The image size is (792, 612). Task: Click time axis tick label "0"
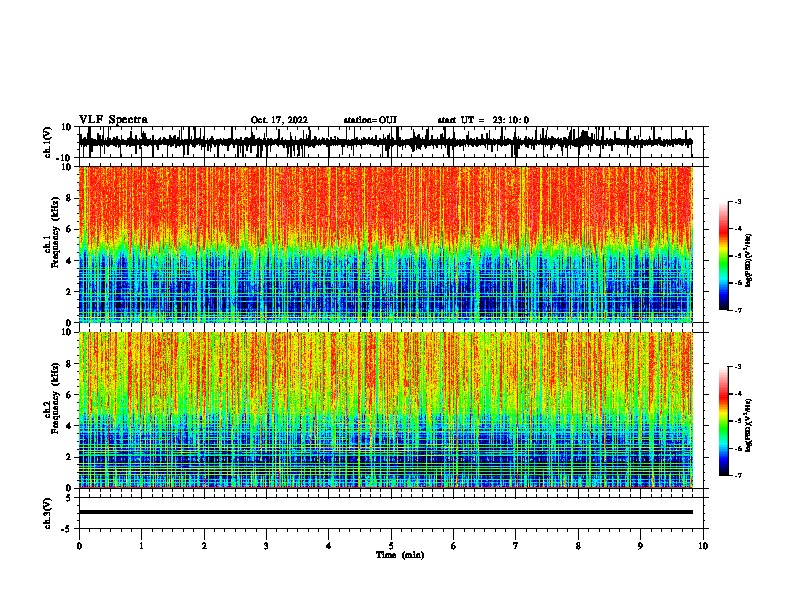pos(79,546)
